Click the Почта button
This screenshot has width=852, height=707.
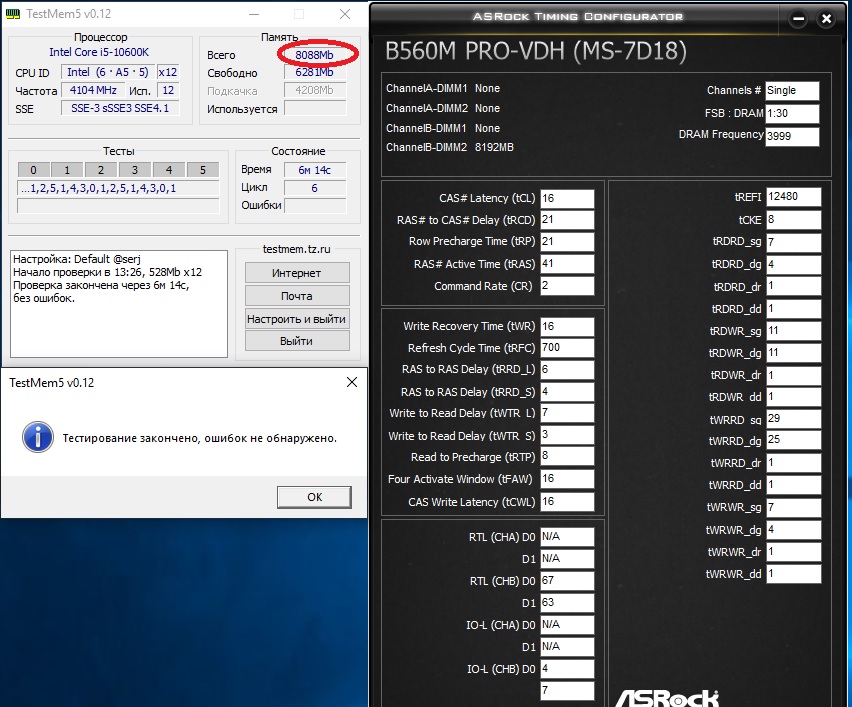pyautogui.click(x=297, y=296)
